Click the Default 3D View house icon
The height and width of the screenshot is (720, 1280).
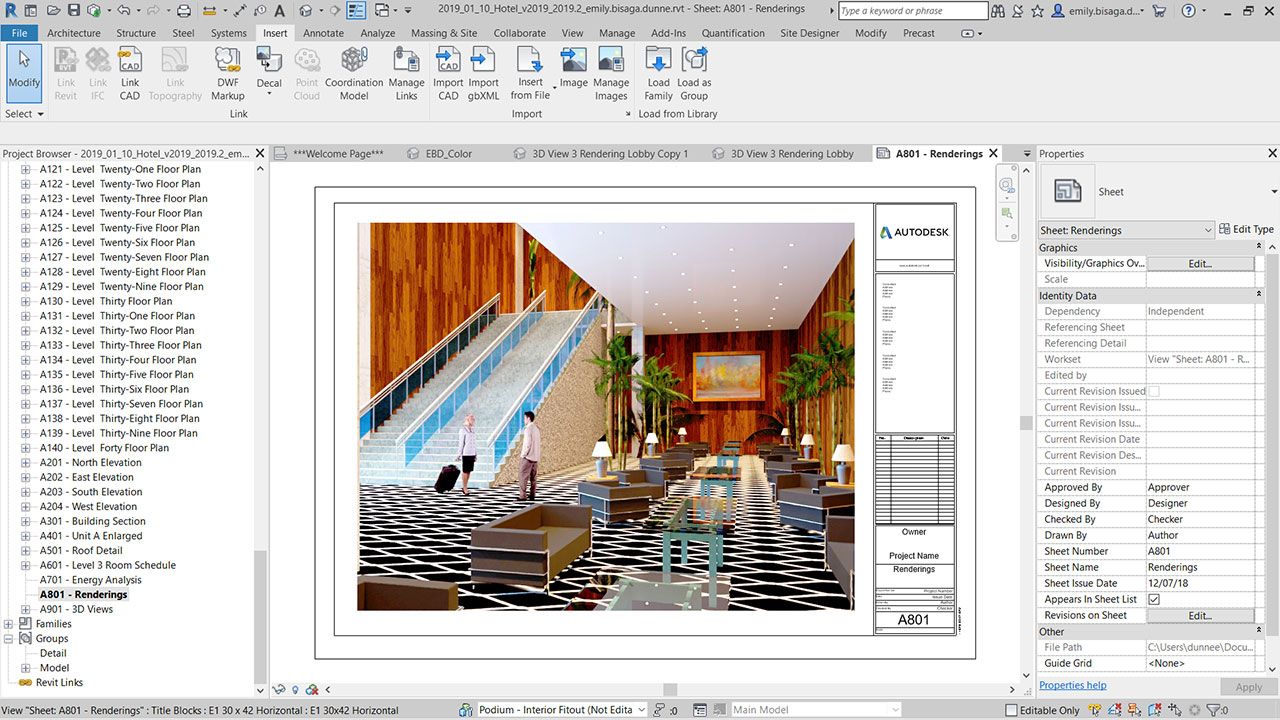[x=305, y=10]
